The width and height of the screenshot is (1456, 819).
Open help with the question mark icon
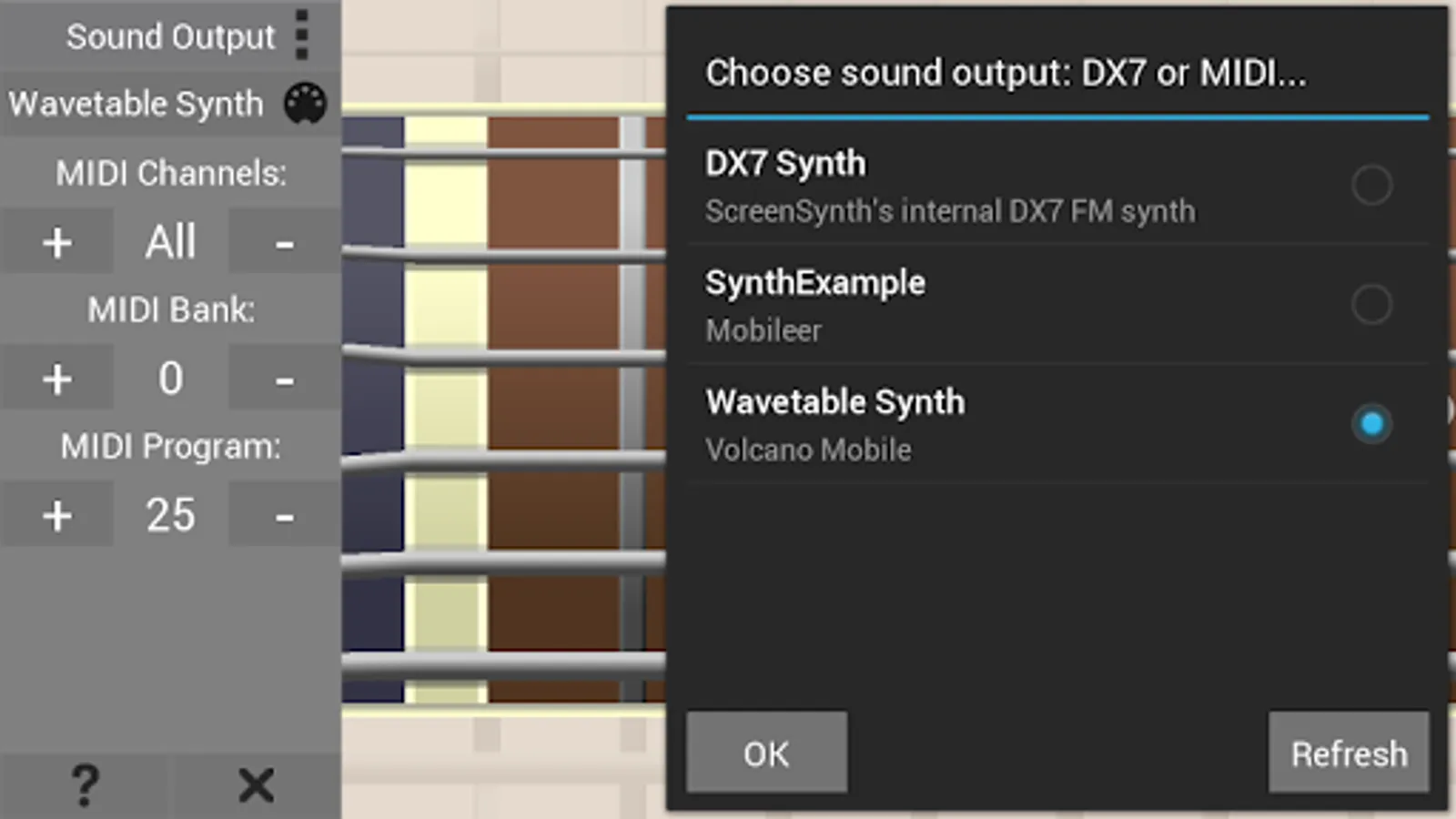[x=85, y=785]
